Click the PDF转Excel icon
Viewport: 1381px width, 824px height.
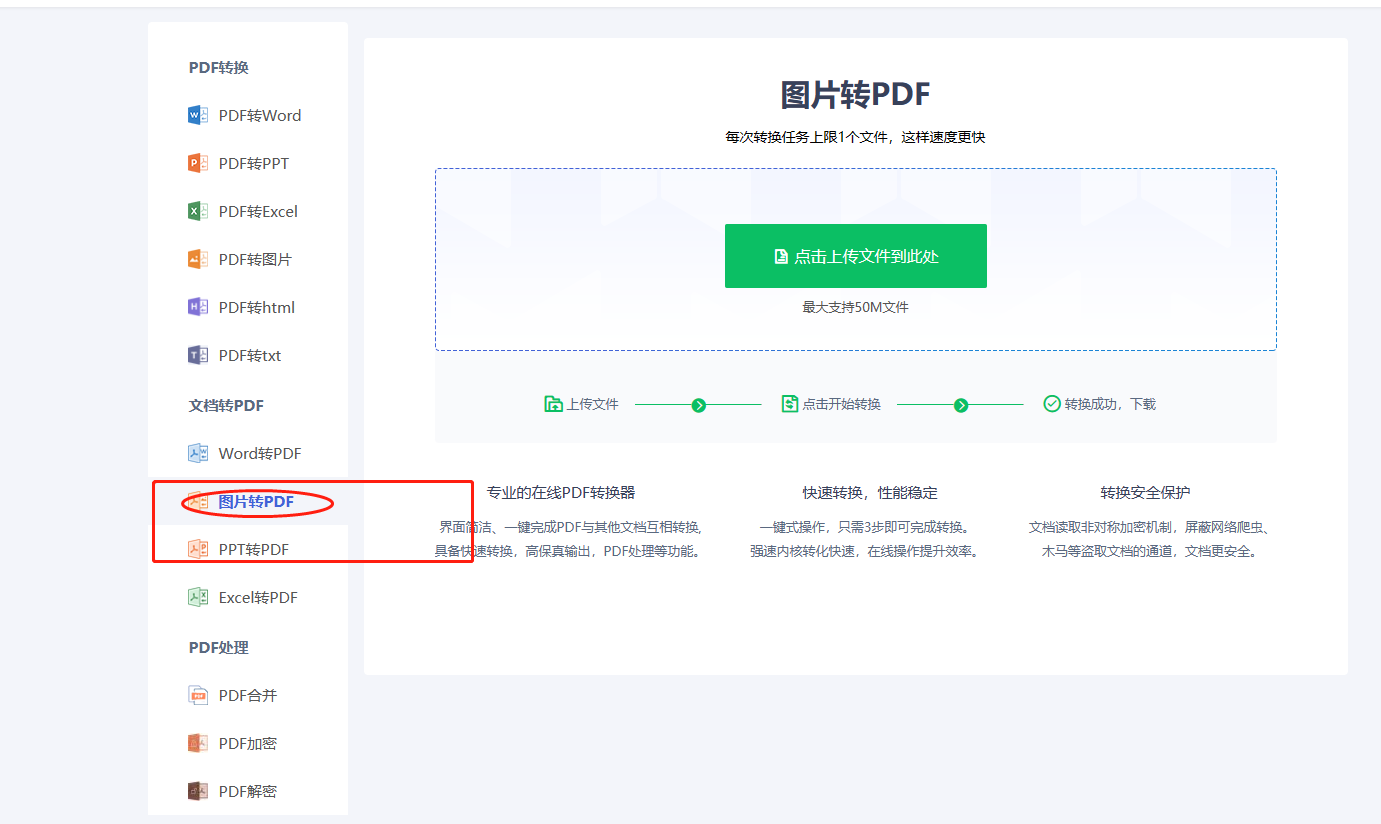[x=198, y=211]
